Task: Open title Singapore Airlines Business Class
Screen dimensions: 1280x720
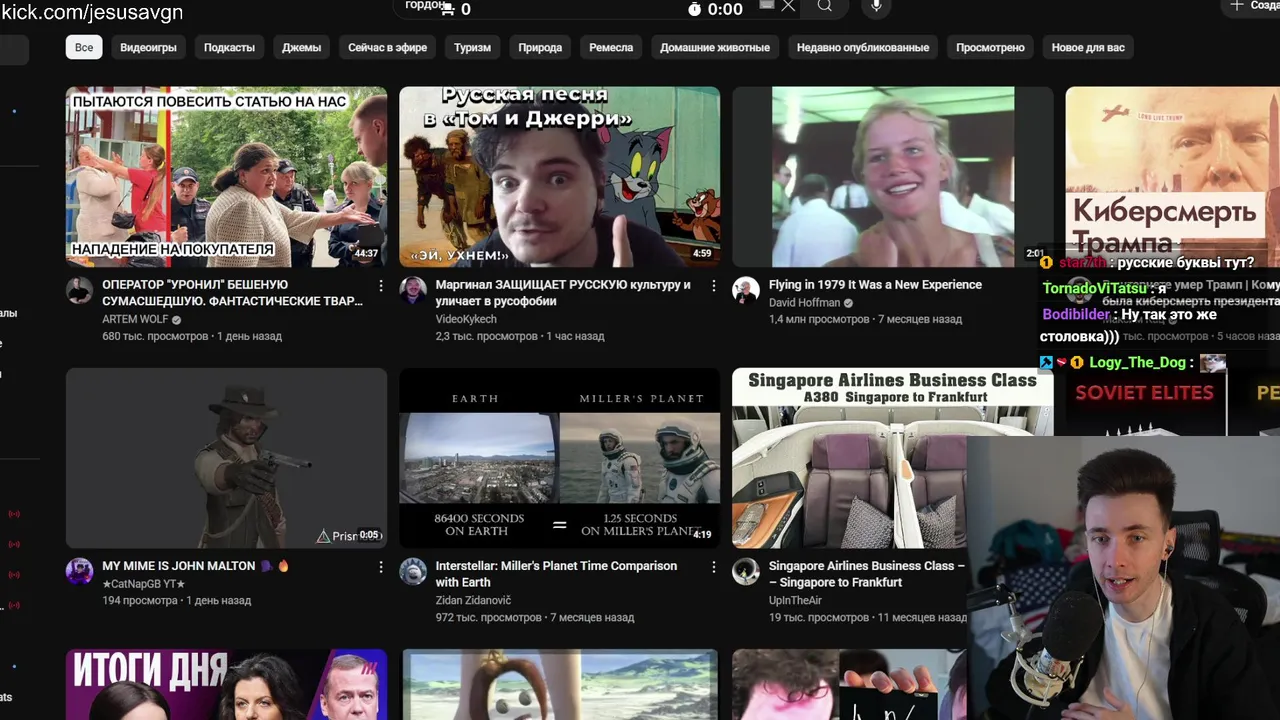Action: pyautogui.click(x=866, y=574)
